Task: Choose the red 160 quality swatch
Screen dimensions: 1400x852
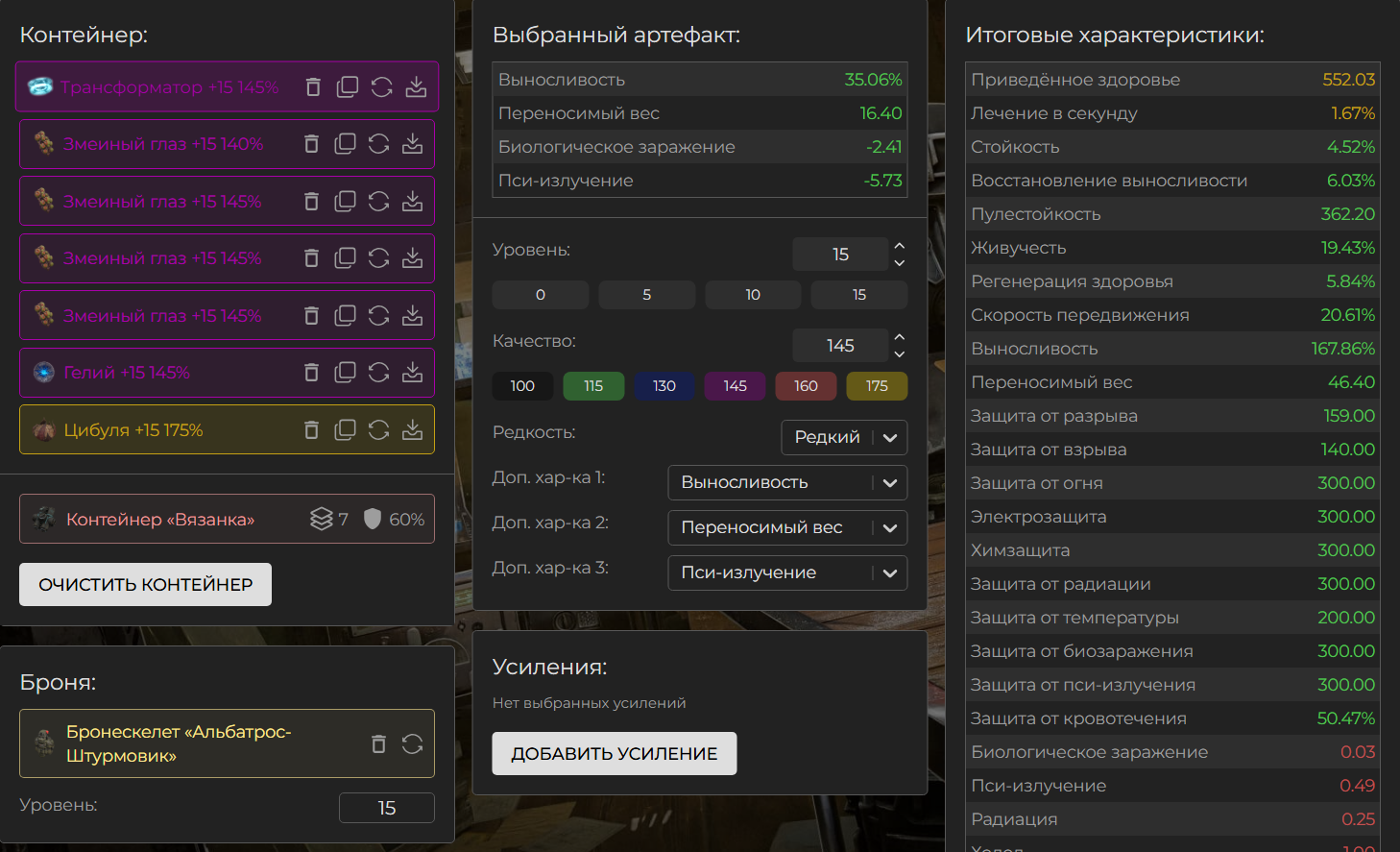Action: (806, 386)
